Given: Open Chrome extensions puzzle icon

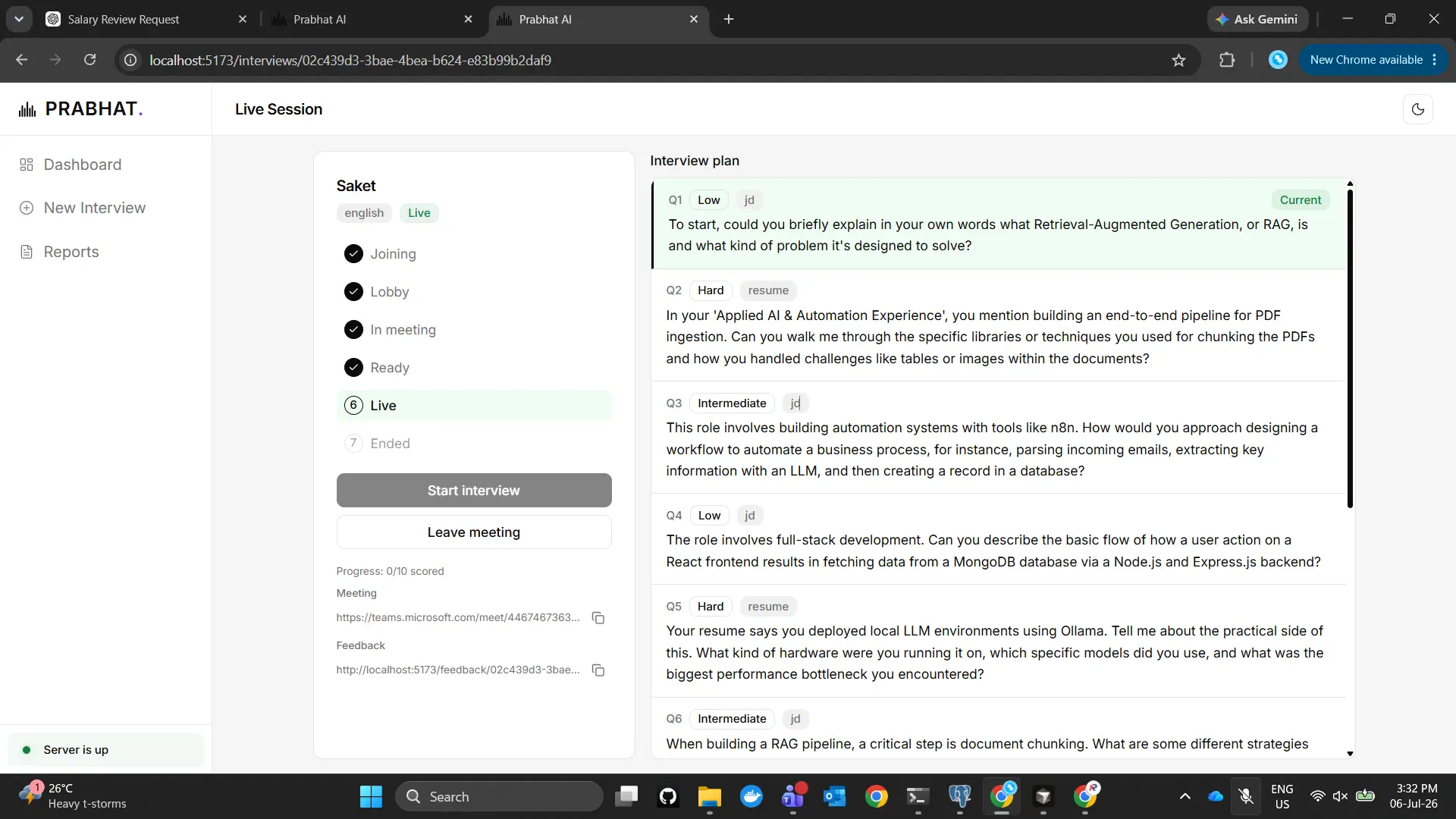Looking at the screenshot, I should coord(1227,60).
